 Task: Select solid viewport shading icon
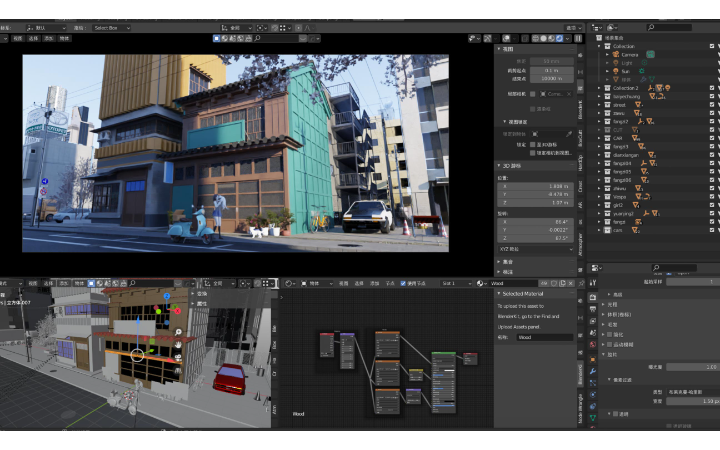543,39
